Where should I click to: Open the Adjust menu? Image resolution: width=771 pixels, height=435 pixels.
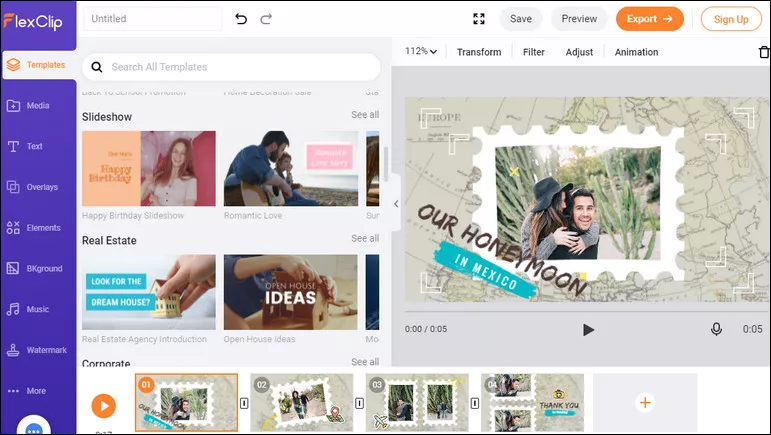pyautogui.click(x=579, y=52)
